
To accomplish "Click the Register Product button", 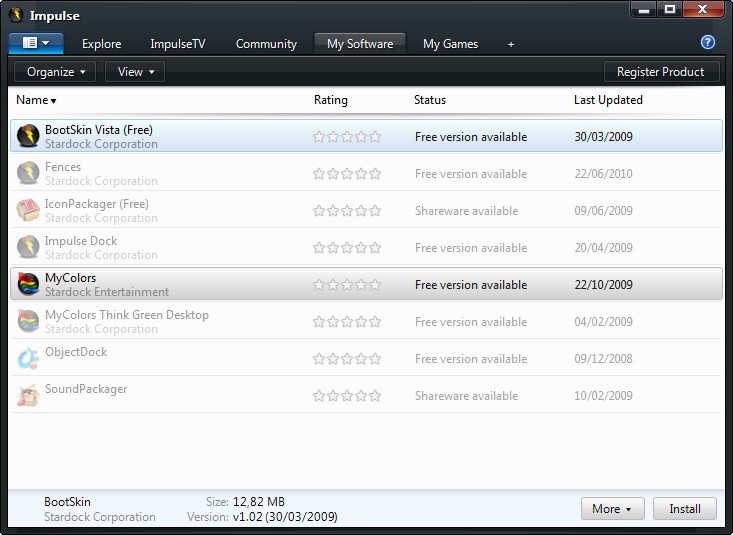I will [x=661, y=72].
